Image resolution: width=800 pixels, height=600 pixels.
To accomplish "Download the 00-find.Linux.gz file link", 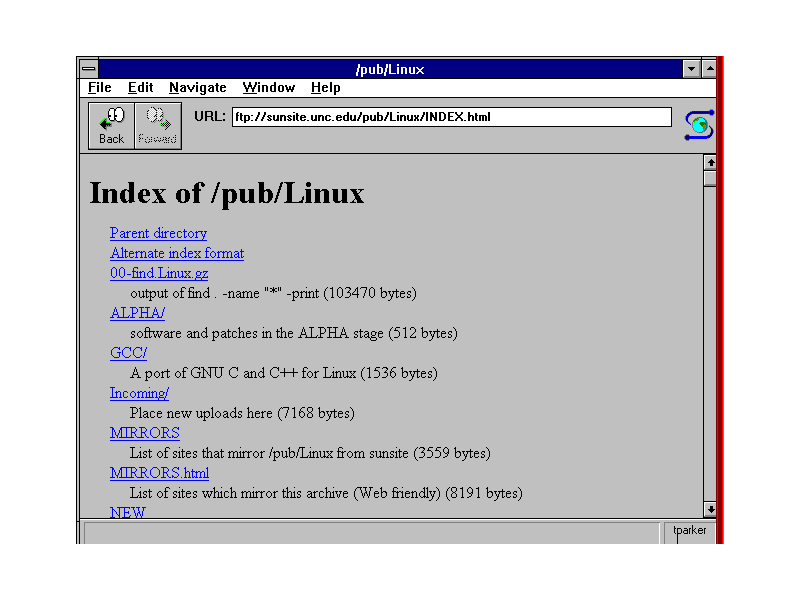I will coord(159,273).
